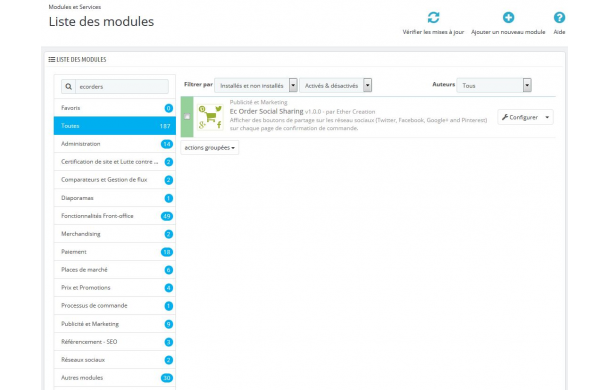This screenshot has height=390, width=610.
Task: Click the Modules et Services breadcrumb
Action: click(75, 7)
